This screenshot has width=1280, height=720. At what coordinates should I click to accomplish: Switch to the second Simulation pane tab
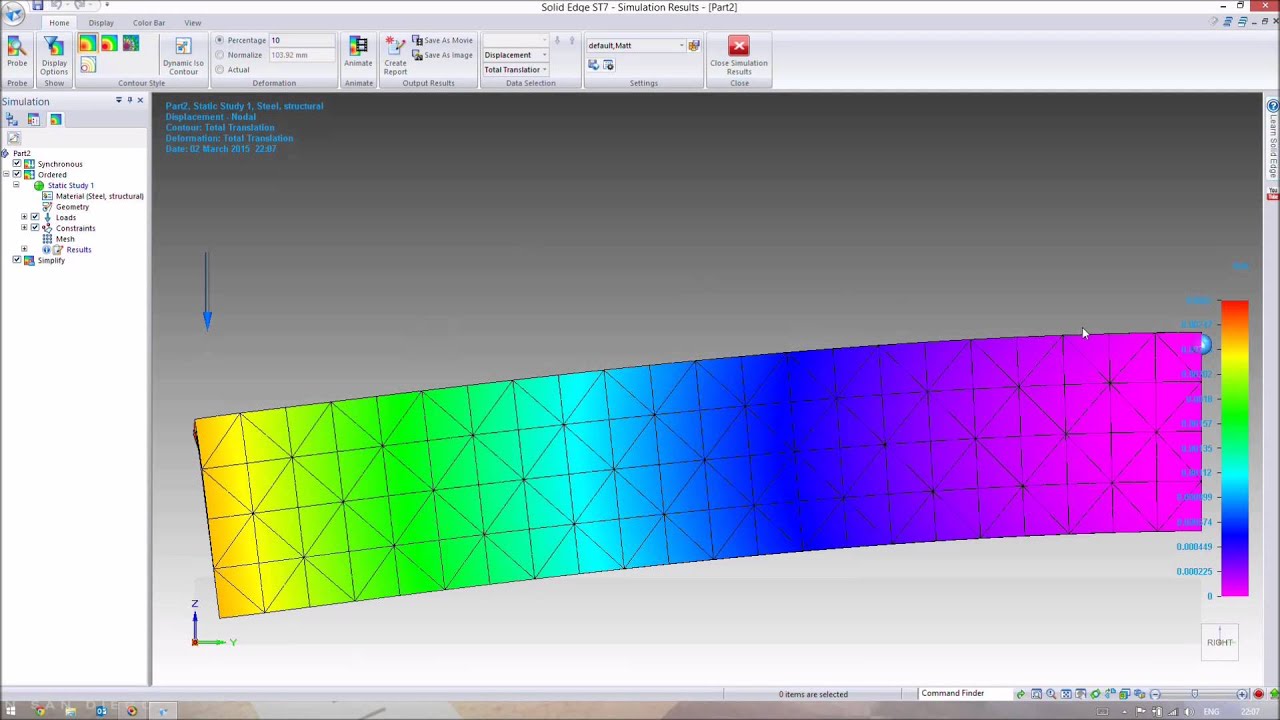34,120
